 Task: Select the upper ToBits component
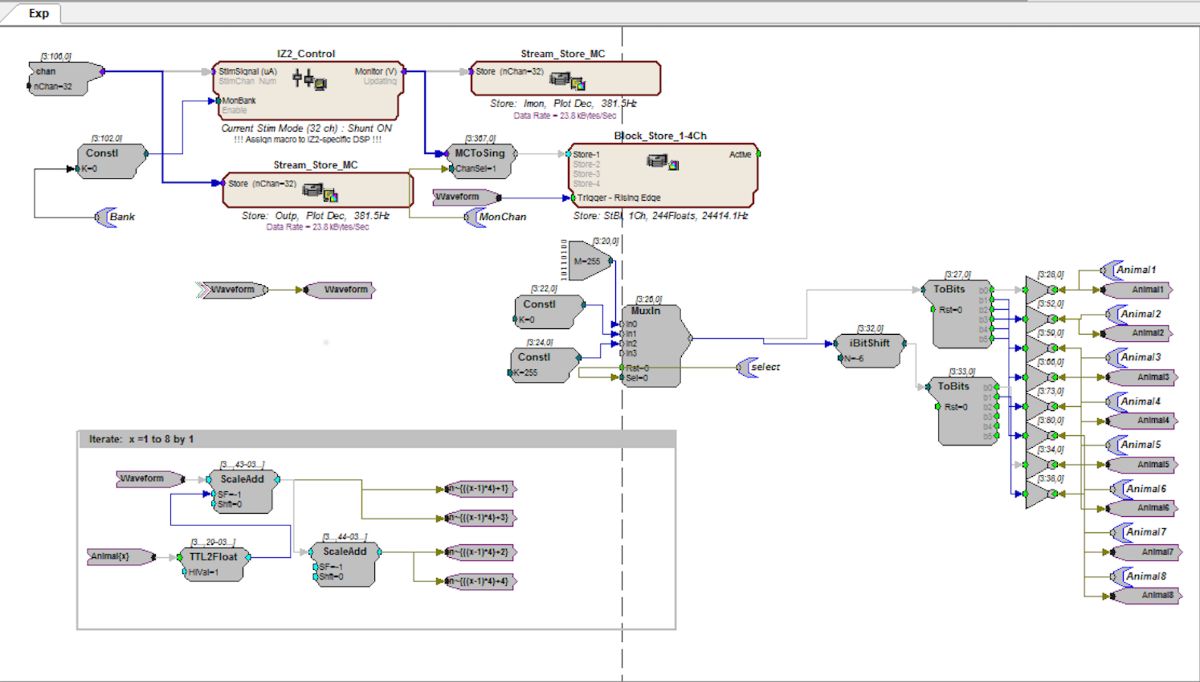(956, 312)
